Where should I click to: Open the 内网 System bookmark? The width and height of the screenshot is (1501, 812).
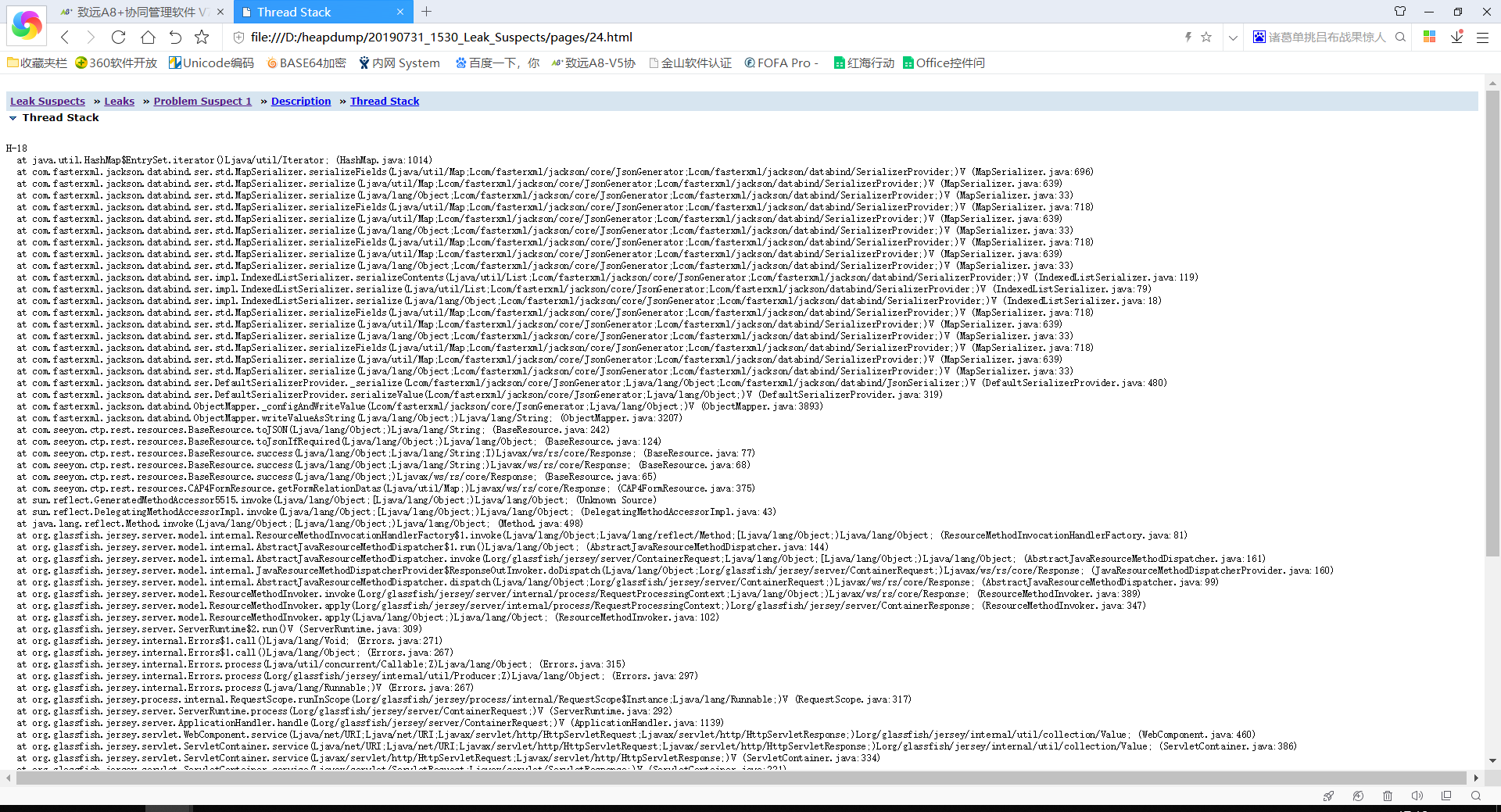click(x=399, y=63)
